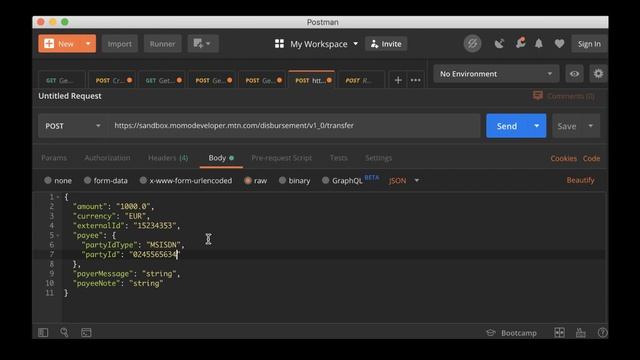Open Bootcamp in the status bar
This screenshot has width=640, height=360.
(511, 333)
